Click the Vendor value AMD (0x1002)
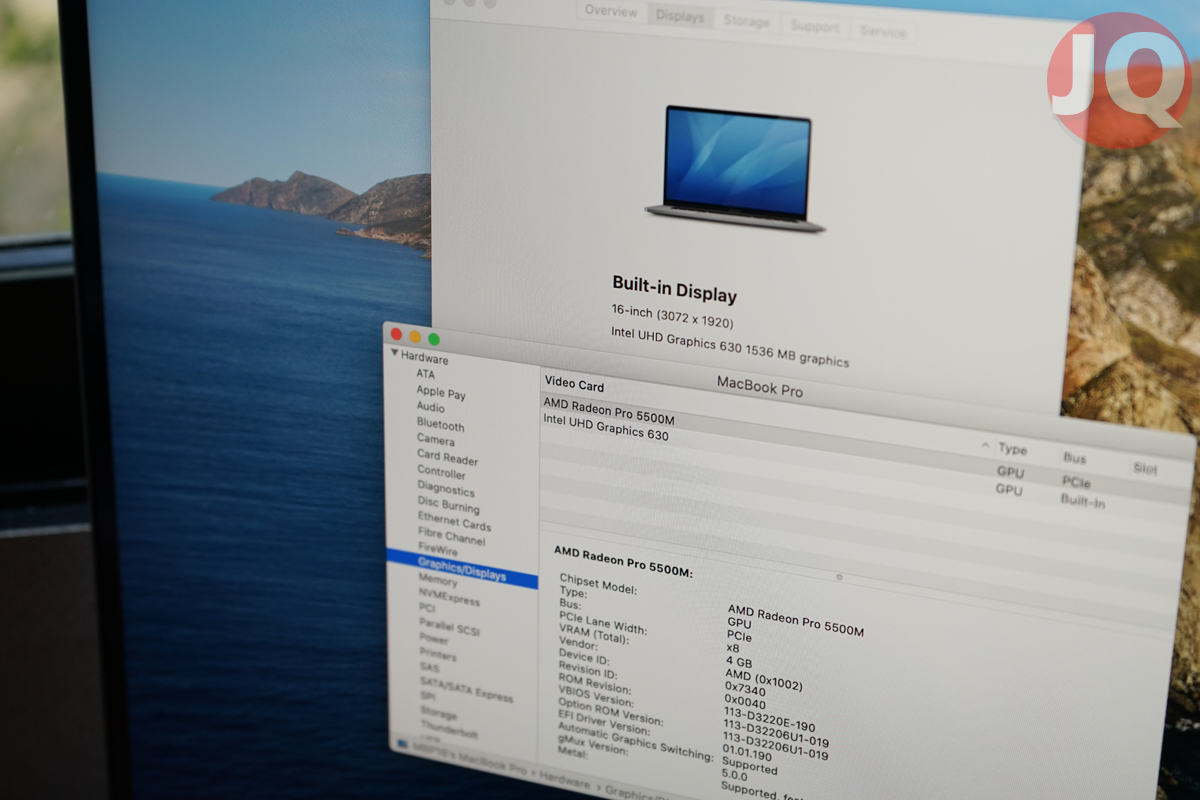 tap(763, 679)
